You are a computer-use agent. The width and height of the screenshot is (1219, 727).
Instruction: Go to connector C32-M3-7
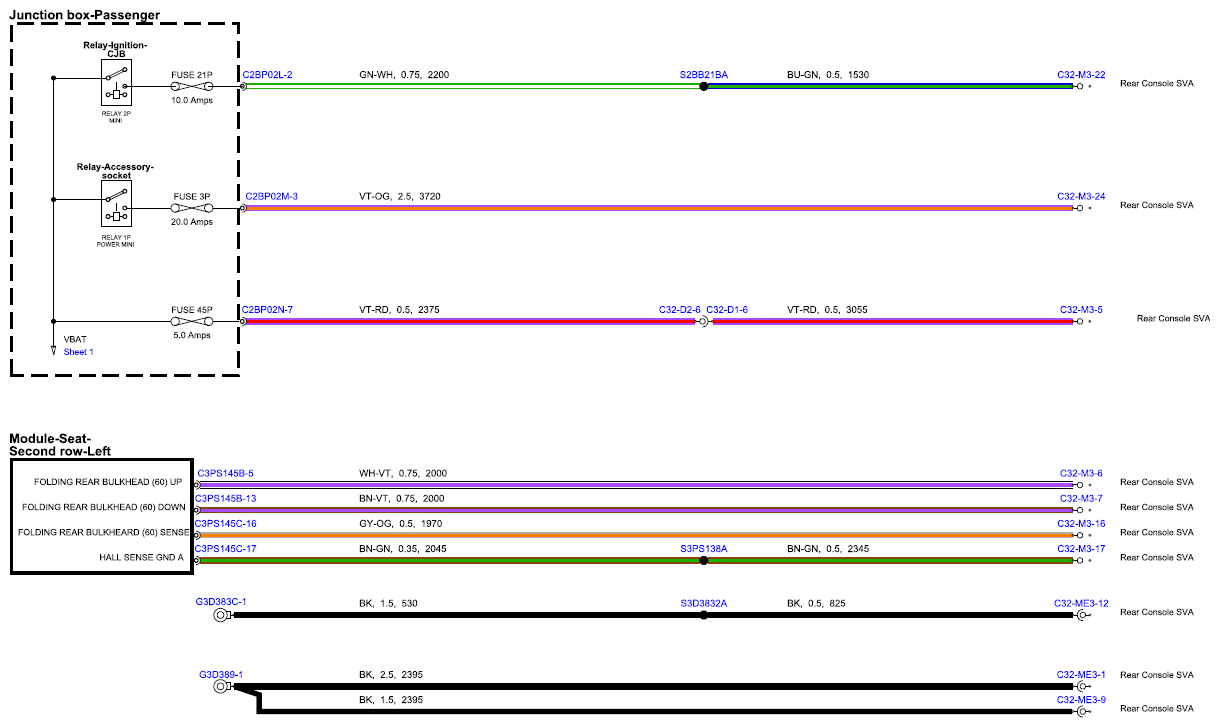(x=1082, y=498)
